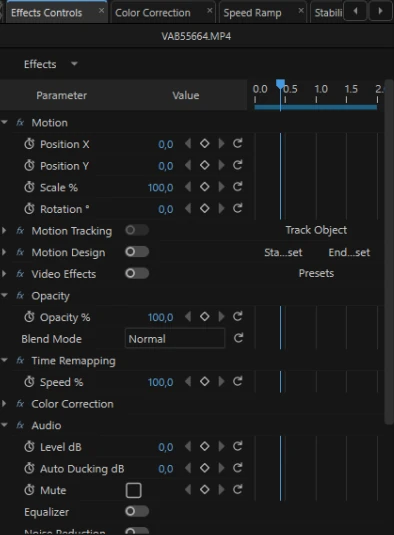Screen dimensions: 394x535
Task: Check the Mute checkbox
Action: tap(133, 490)
